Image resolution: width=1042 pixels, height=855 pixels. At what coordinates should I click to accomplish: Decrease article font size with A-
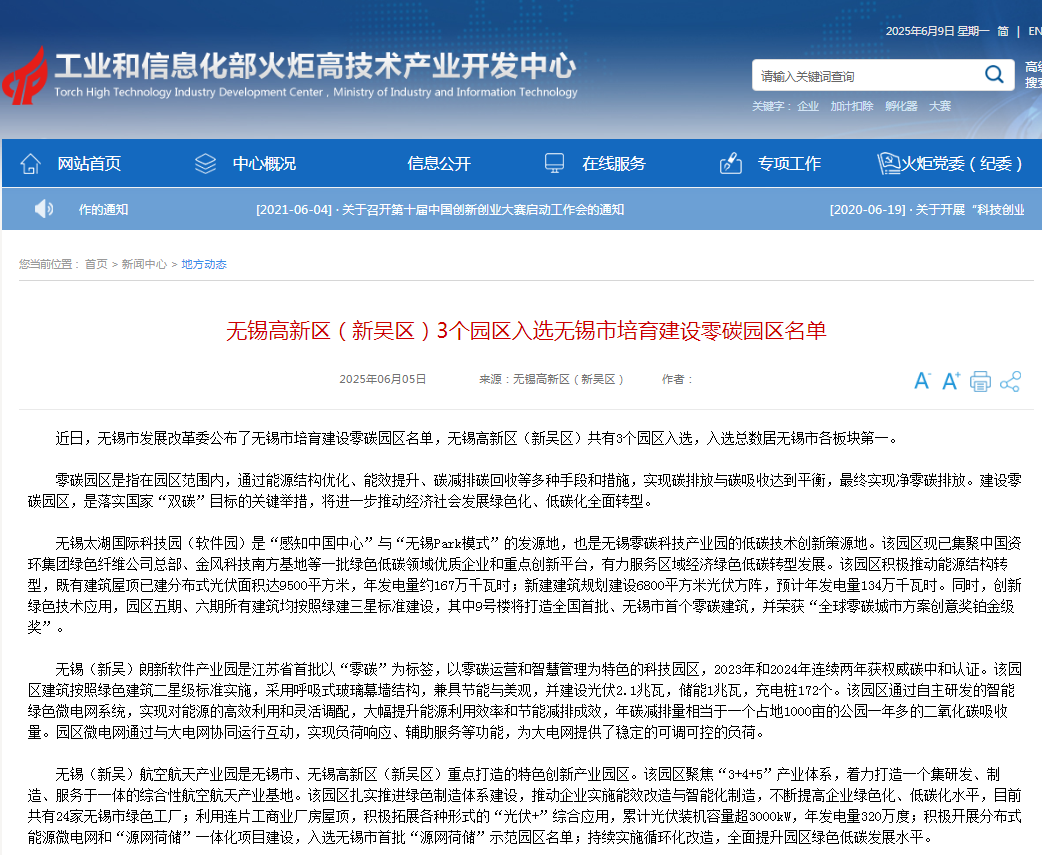point(922,381)
